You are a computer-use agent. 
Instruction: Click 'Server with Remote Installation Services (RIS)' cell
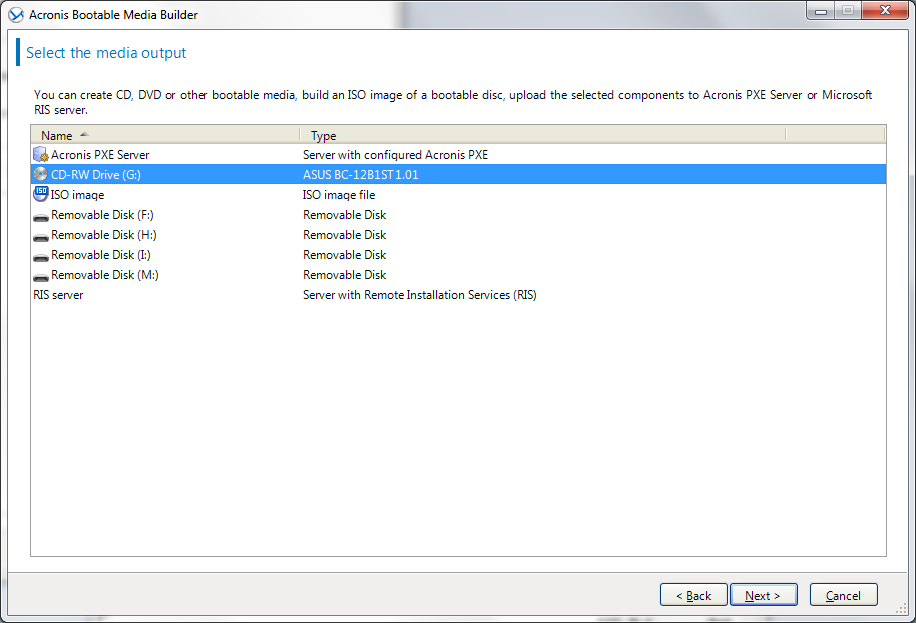419,295
